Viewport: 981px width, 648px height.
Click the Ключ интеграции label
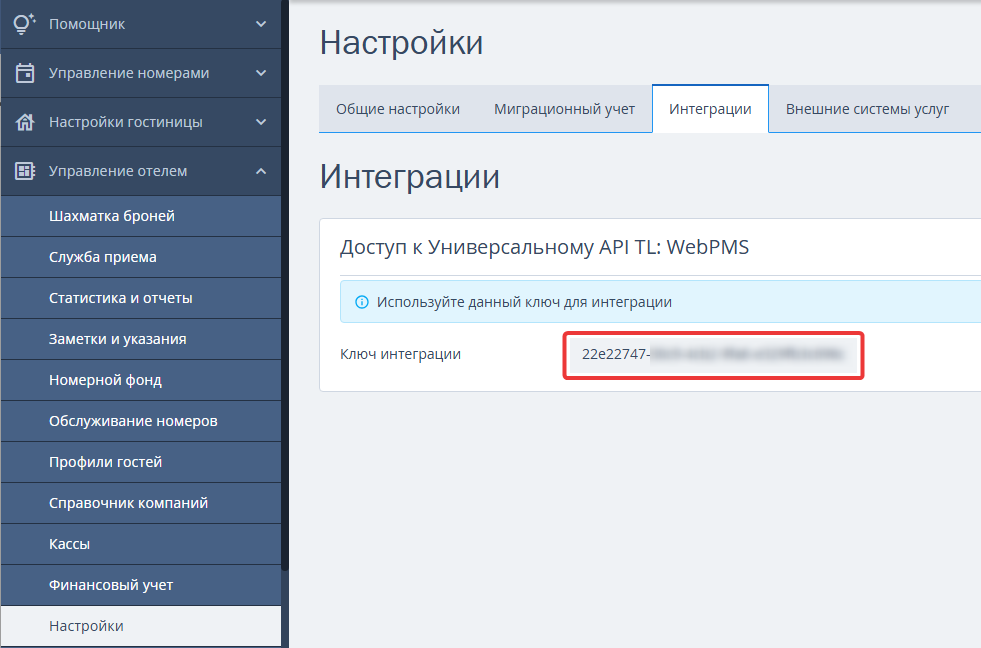tap(400, 354)
